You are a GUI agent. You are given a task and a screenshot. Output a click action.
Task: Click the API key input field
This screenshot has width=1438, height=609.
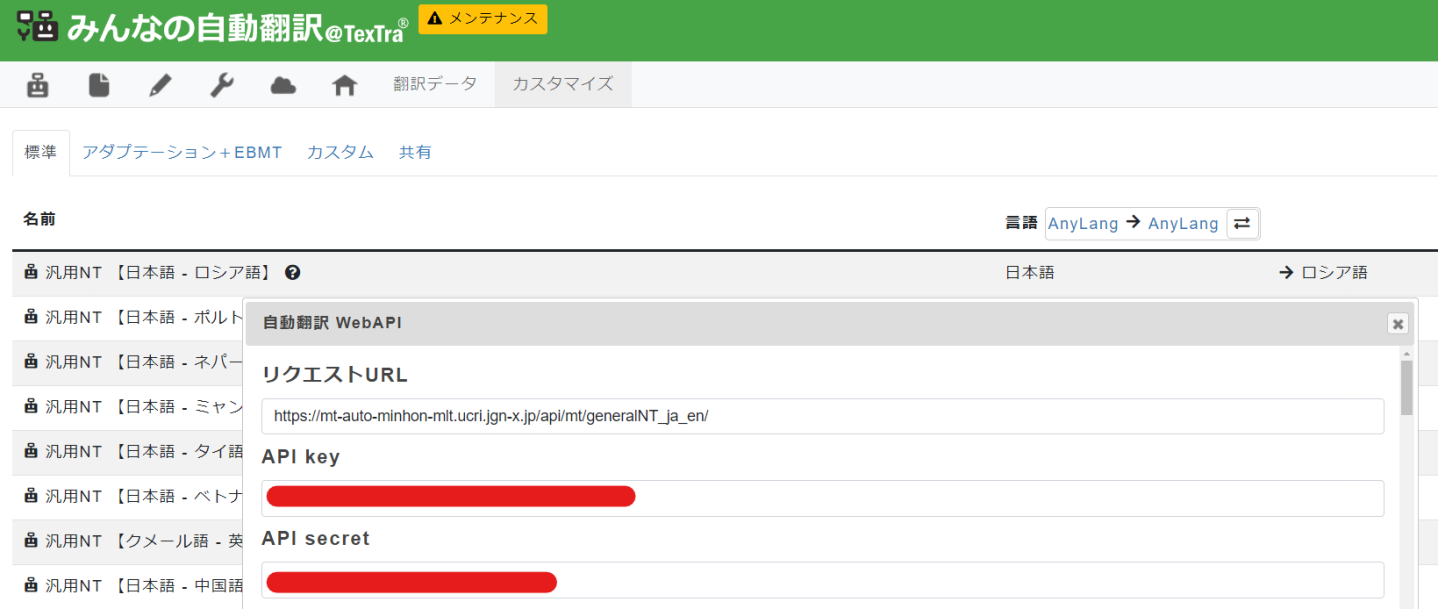click(823, 498)
